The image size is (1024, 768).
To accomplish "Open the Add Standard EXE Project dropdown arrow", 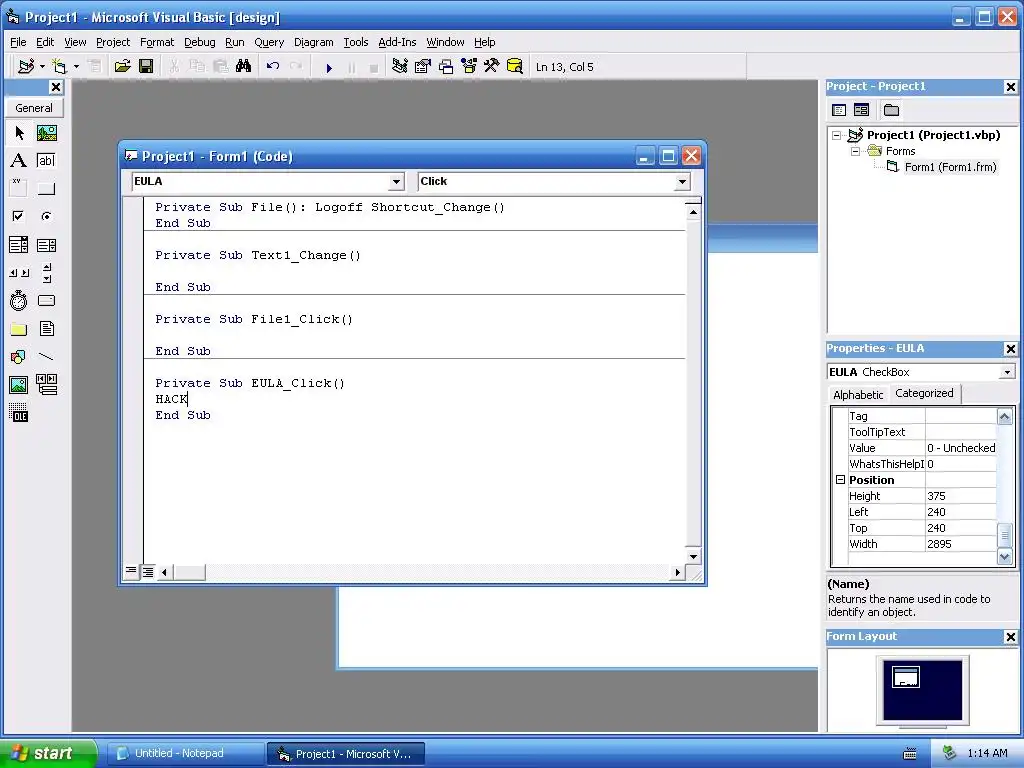I will (42, 66).
